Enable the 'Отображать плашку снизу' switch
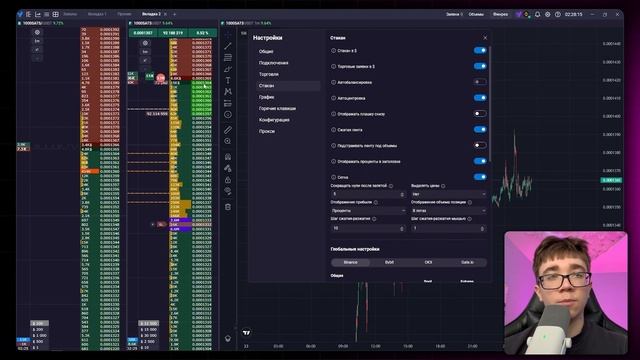Viewport: 640px width, 360px height. click(x=480, y=113)
